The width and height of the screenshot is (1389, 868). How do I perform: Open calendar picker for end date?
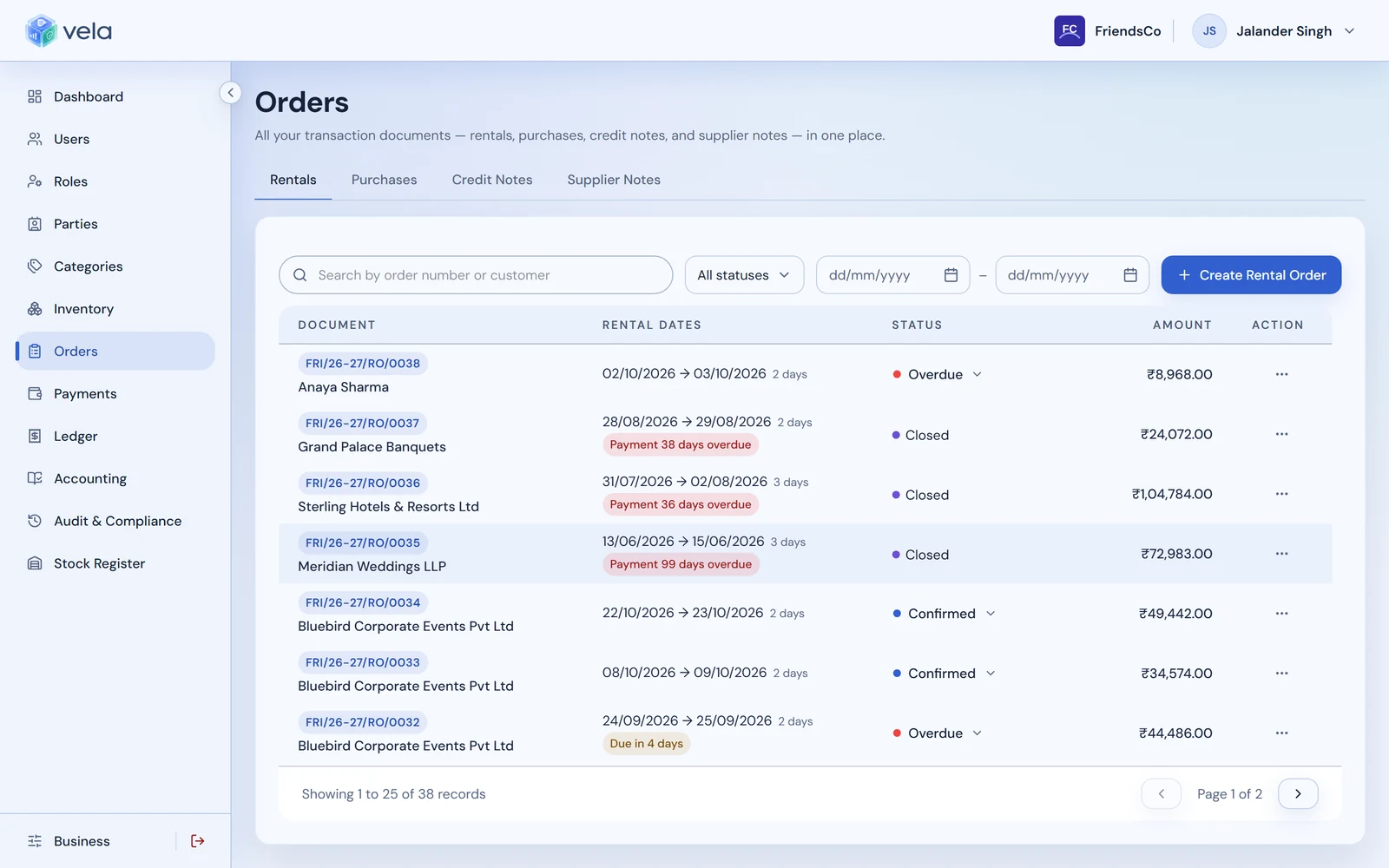point(1130,275)
